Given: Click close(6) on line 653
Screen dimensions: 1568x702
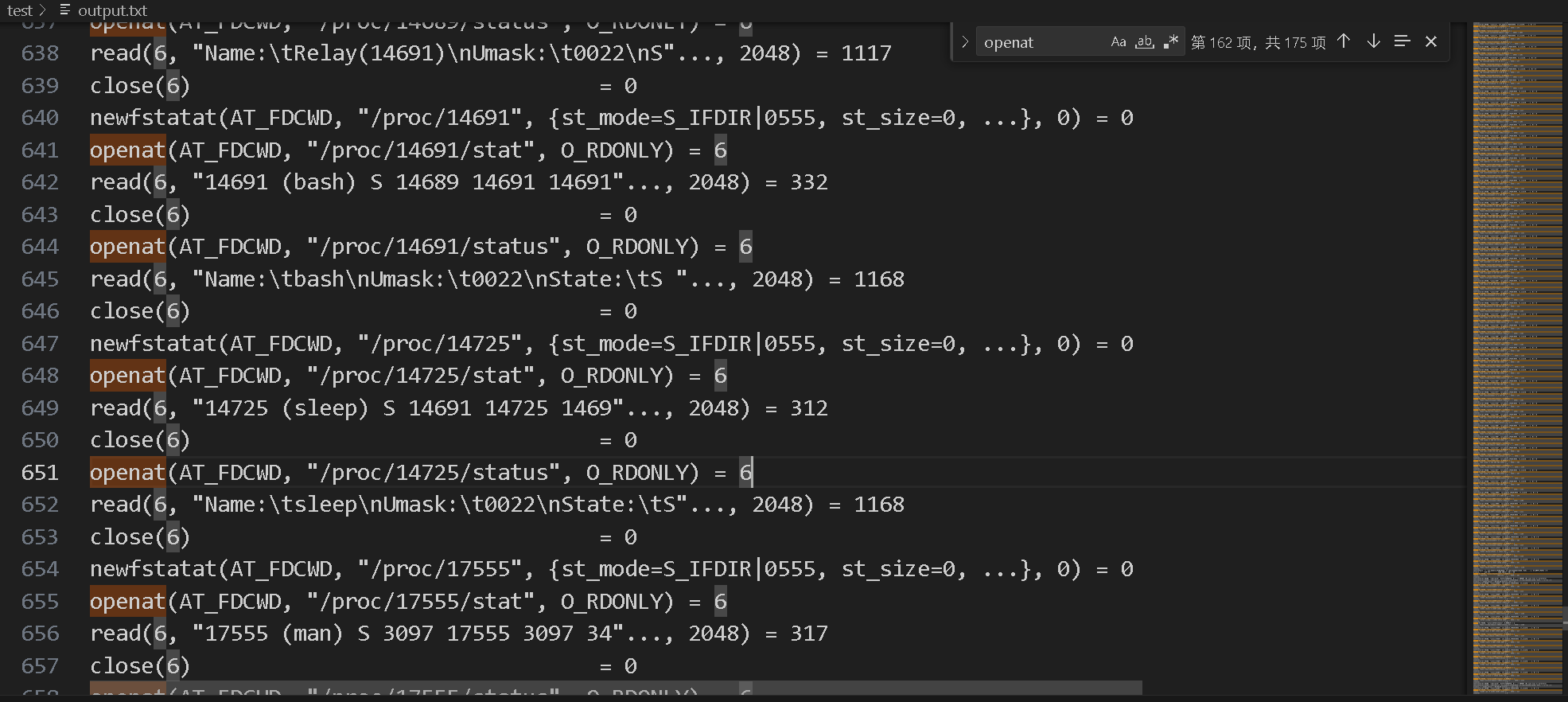Looking at the screenshot, I should point(140,537).
